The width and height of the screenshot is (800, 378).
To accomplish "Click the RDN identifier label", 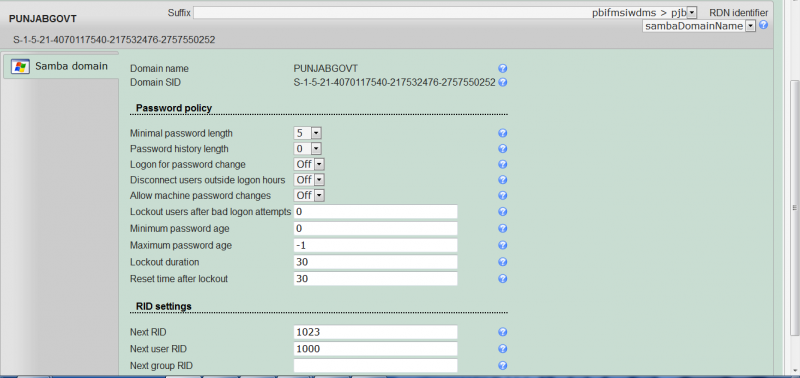I will pos(739,12).
